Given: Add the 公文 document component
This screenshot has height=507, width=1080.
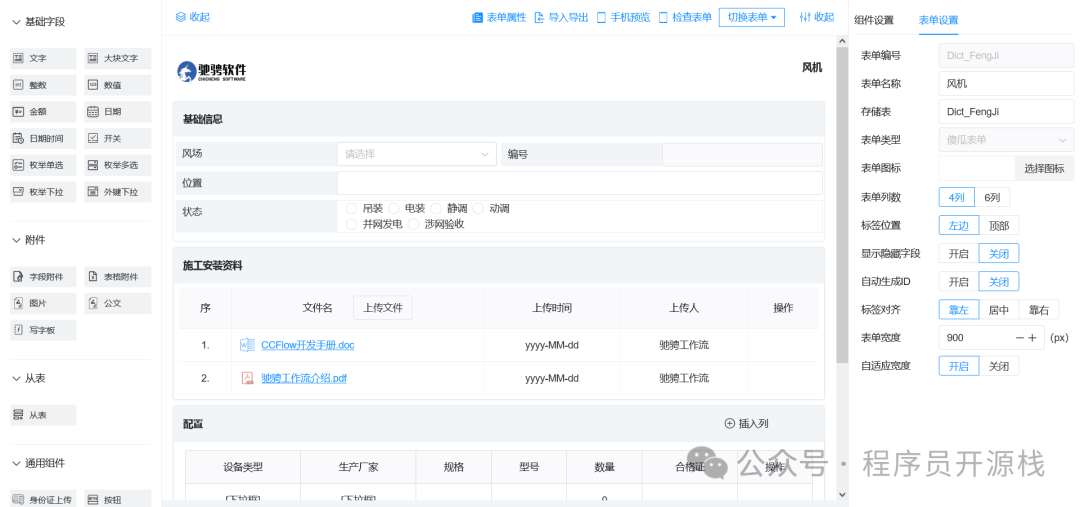Looking at the screenshot, I should [117, 303].
